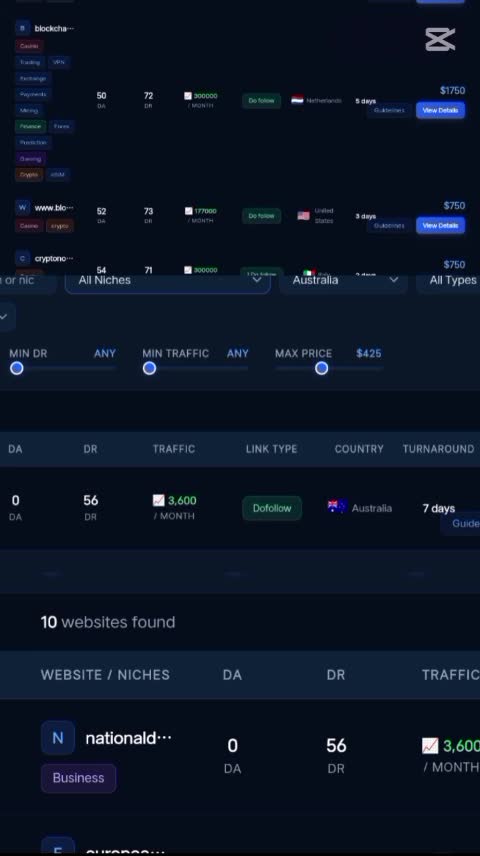
Task: Select the Business niche tag
Action: click(x=79, y=778)
